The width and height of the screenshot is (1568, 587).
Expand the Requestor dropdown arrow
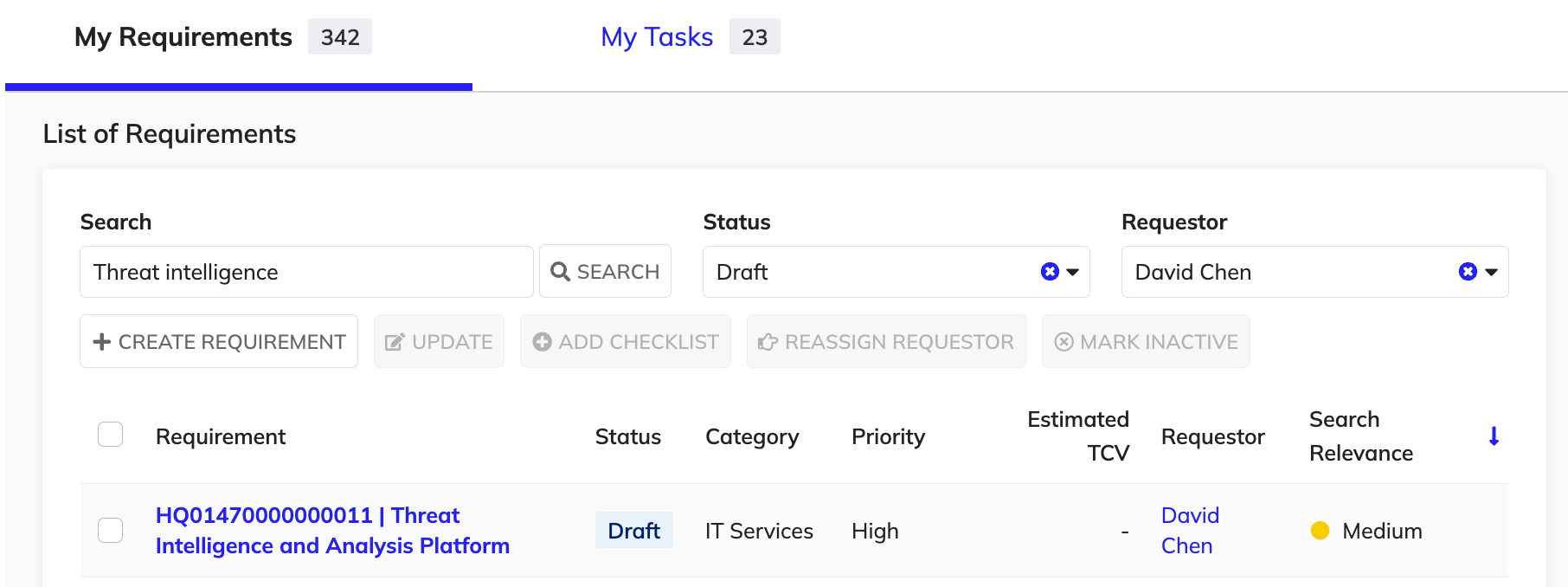coord(1491,272)
